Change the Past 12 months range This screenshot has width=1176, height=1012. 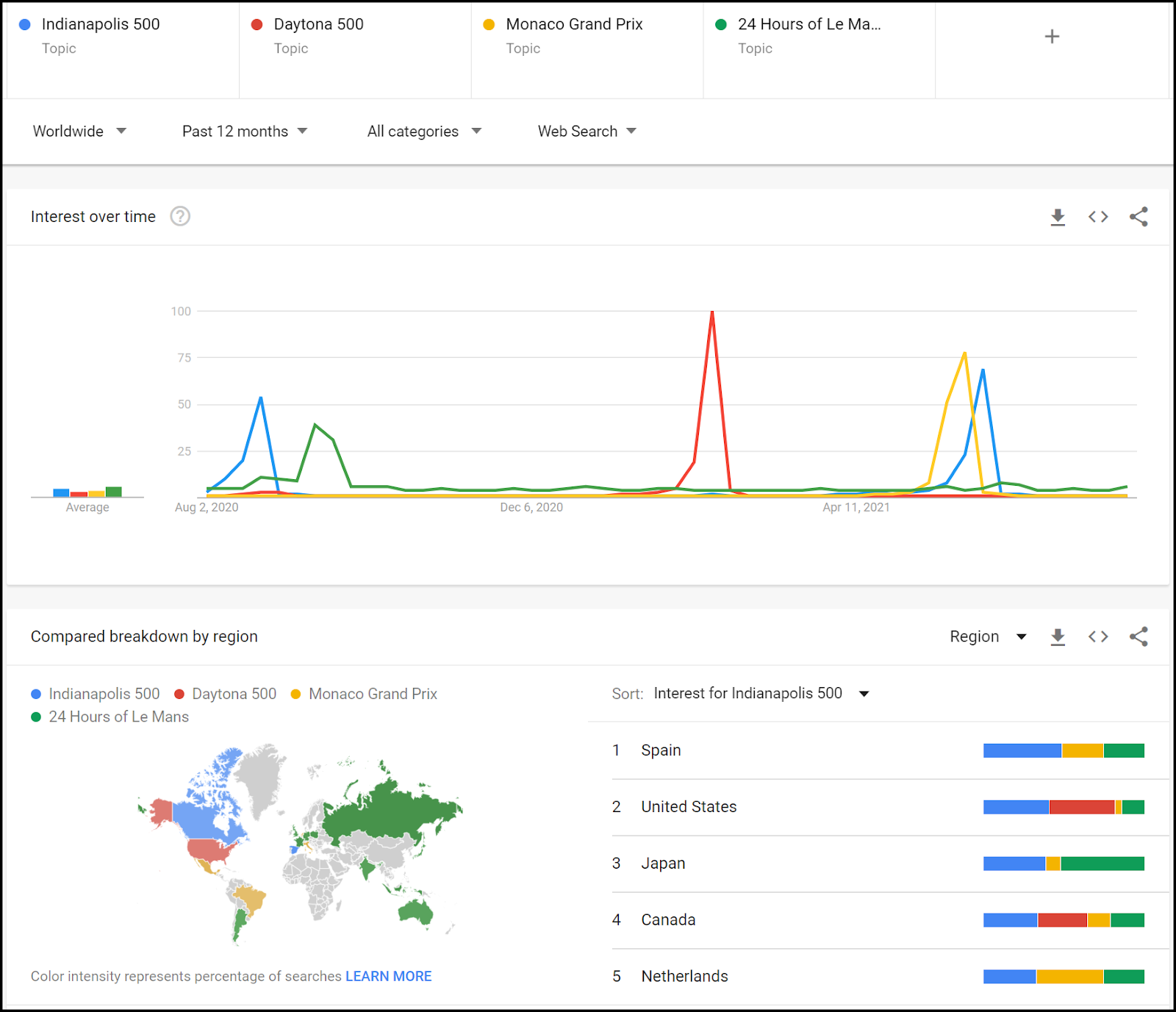click(x=244, y=132)
